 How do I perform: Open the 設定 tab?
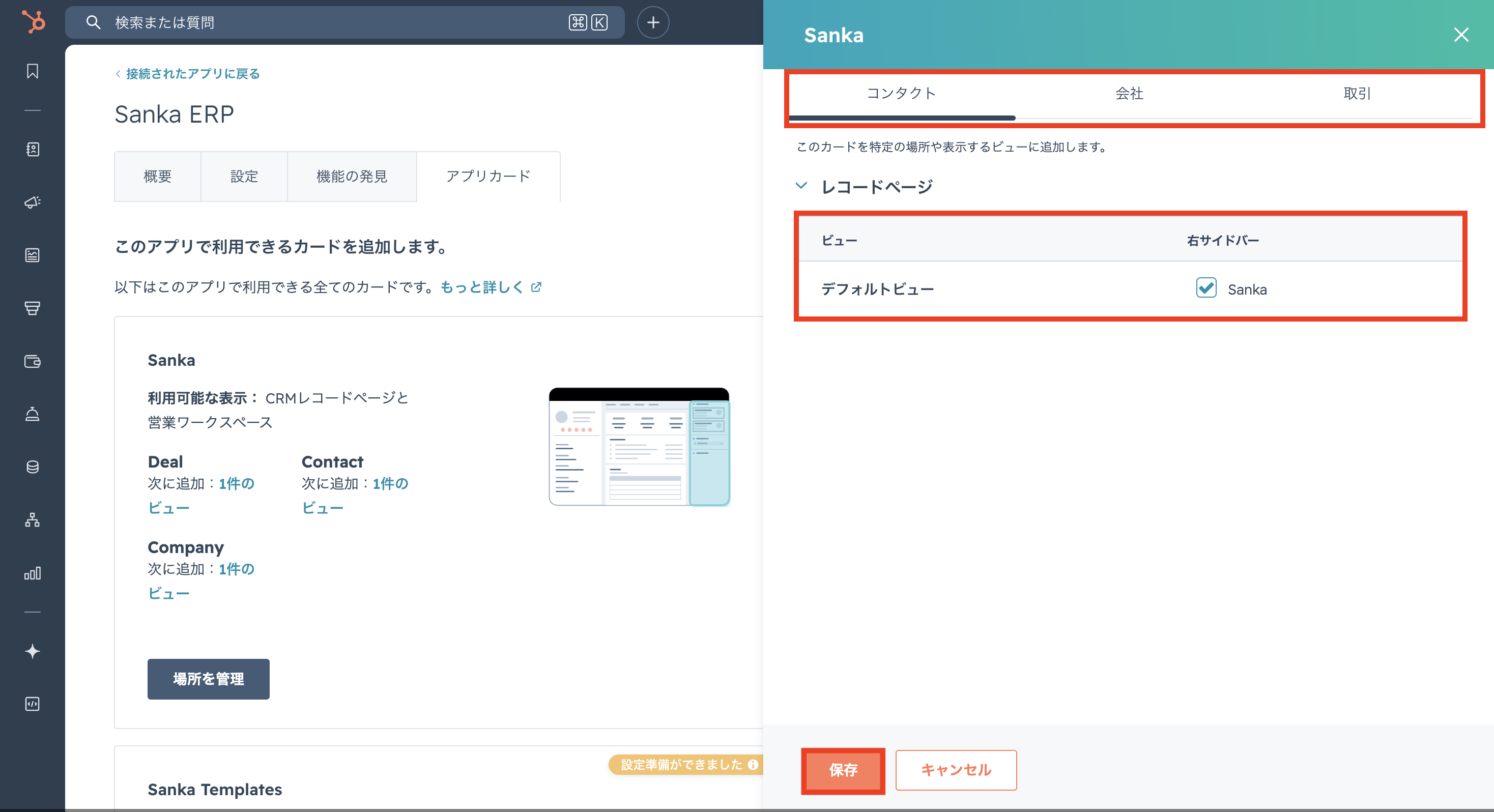(244, 177)
